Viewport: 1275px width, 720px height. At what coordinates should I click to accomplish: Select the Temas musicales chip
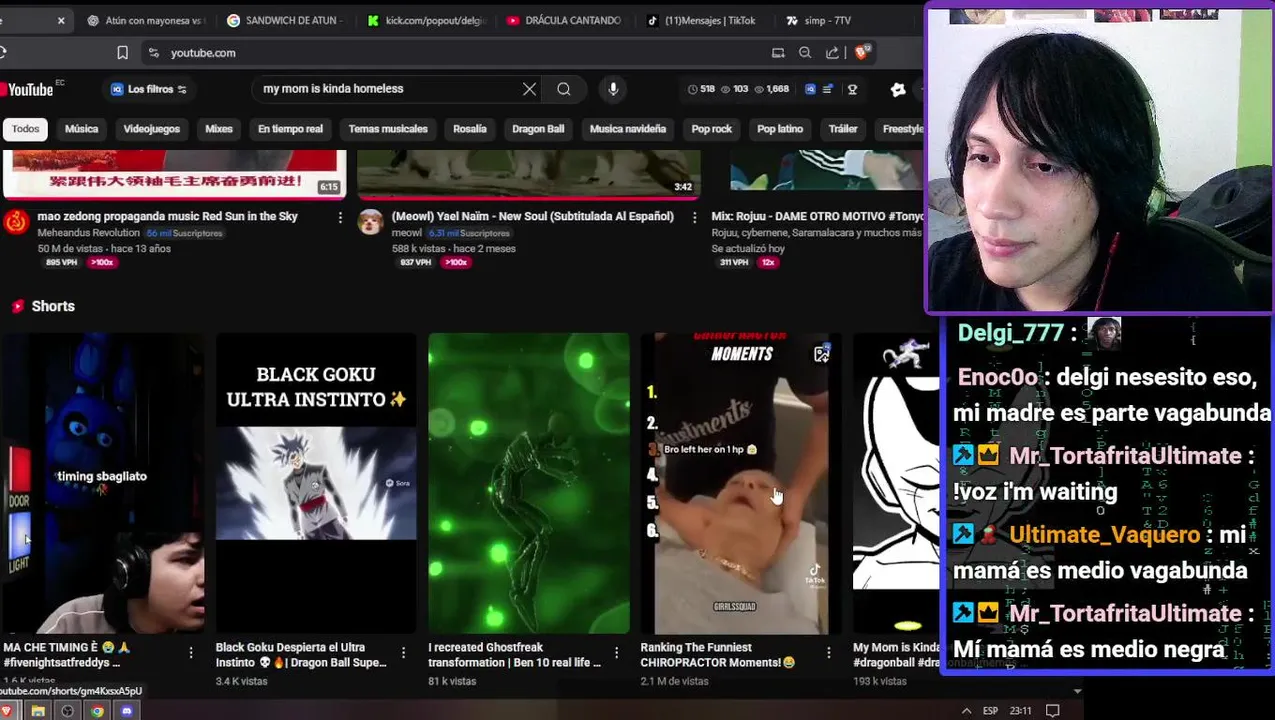tap(388, 129)
